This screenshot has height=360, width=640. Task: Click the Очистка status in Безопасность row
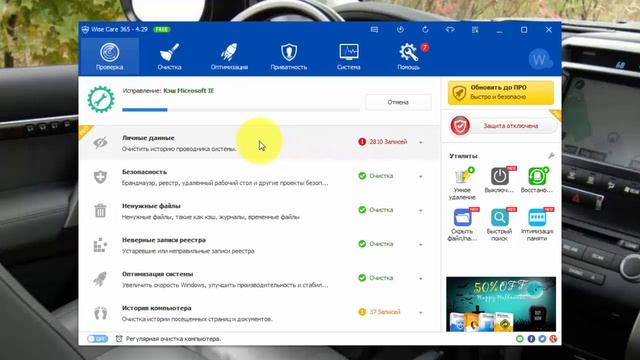click(376, 176)
